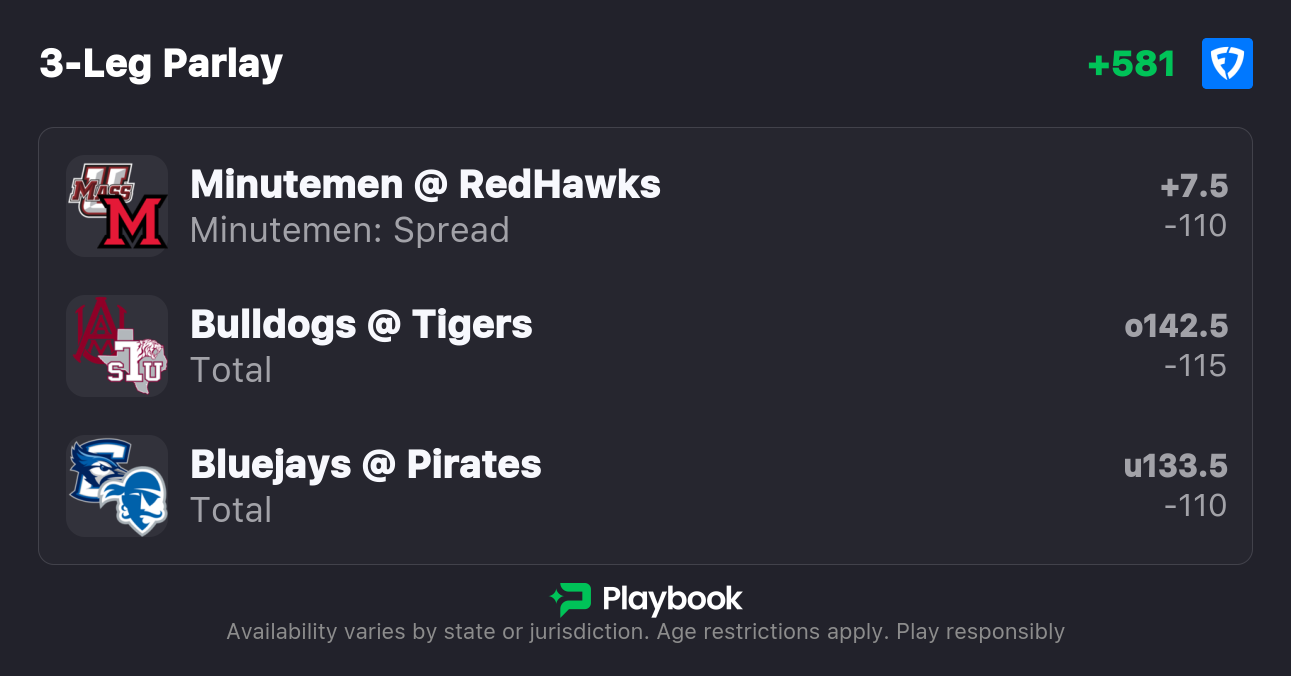Click the Bluejays and Pirates team logos
The width and height of the screenshot is (1291, 676).
point(117,486)
